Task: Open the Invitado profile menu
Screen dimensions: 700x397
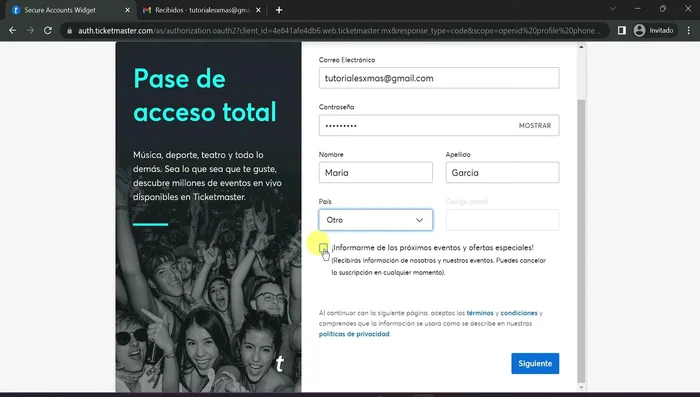Action: [654, 30]
